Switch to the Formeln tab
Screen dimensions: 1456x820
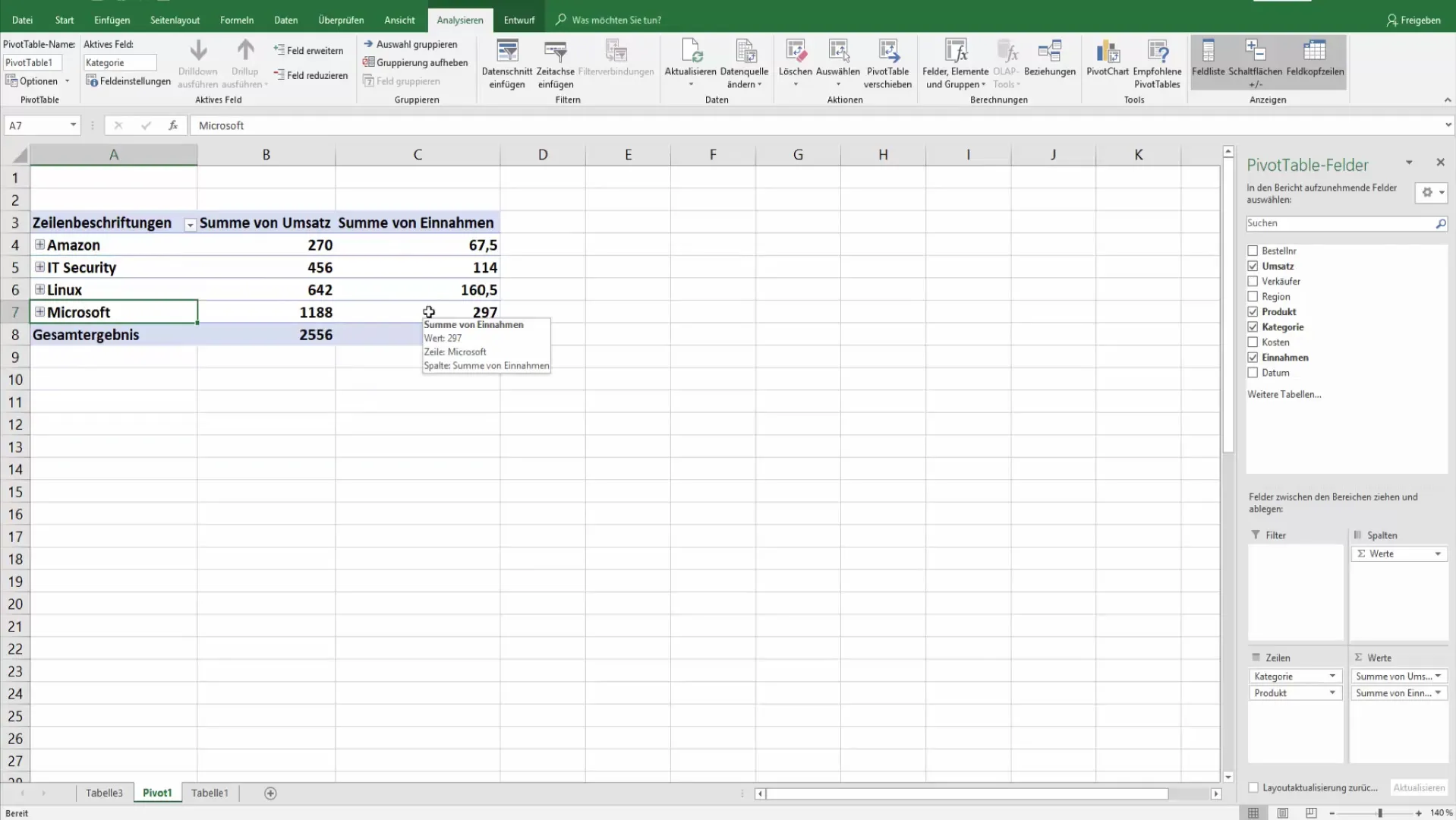point(237,20)
